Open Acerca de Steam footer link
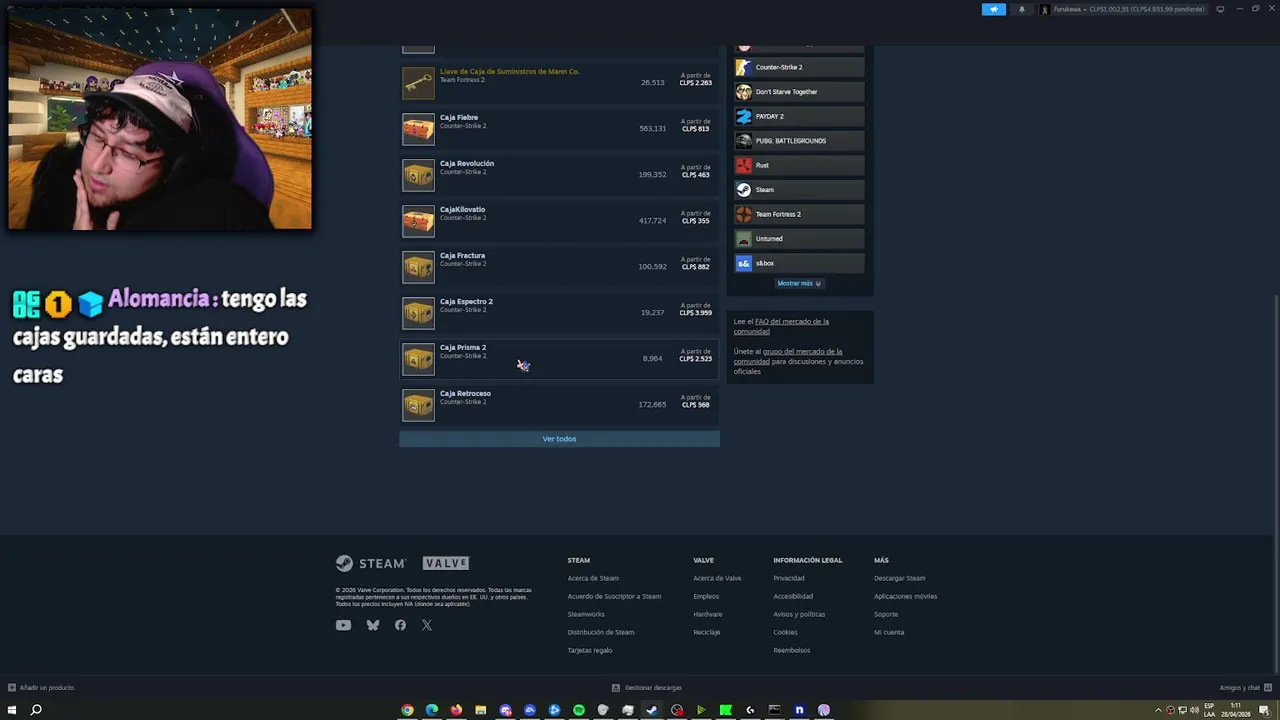Viewport: 1280px width, 720px height. [593, 578]
